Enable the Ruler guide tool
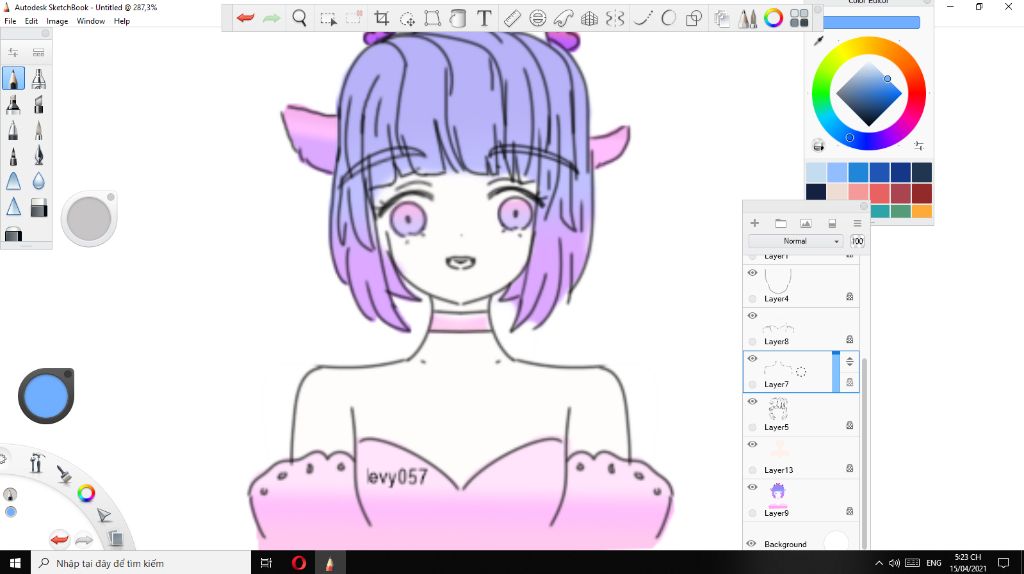Image resolution: width=1024 pixels, height=574 pixels. tap(512, 18)
